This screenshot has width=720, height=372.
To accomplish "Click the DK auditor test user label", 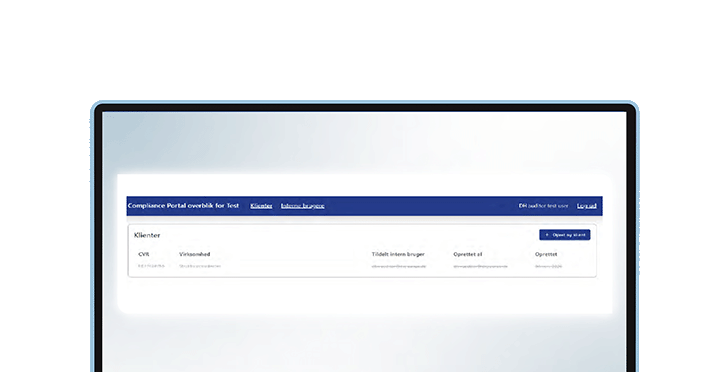I will coord(544,206).
